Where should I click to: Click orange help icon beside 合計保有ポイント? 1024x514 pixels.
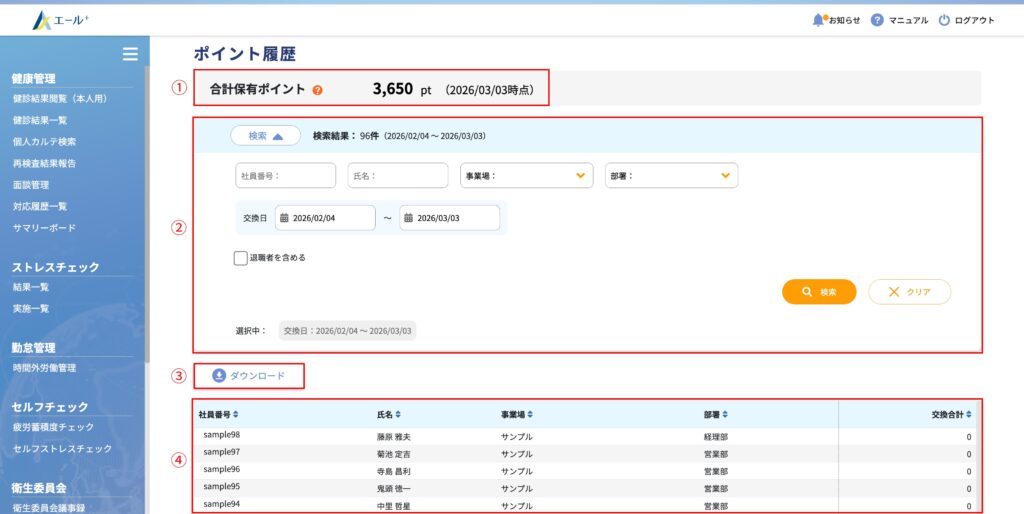point(317,90)
